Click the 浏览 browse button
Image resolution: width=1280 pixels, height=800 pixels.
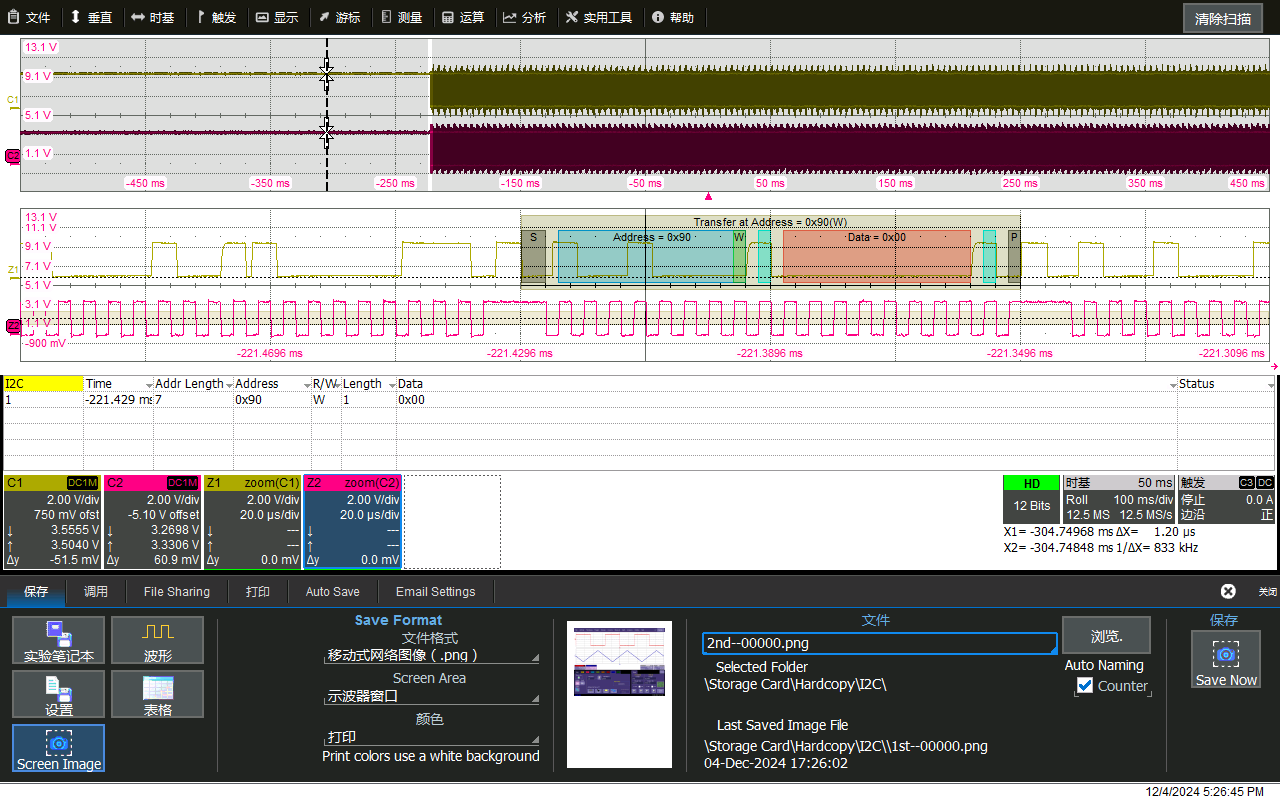[1105, 635]
